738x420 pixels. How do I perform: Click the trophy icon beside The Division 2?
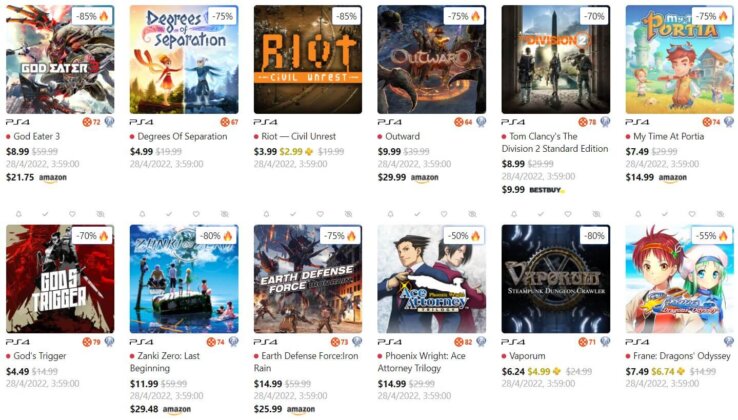coord(605,122)
